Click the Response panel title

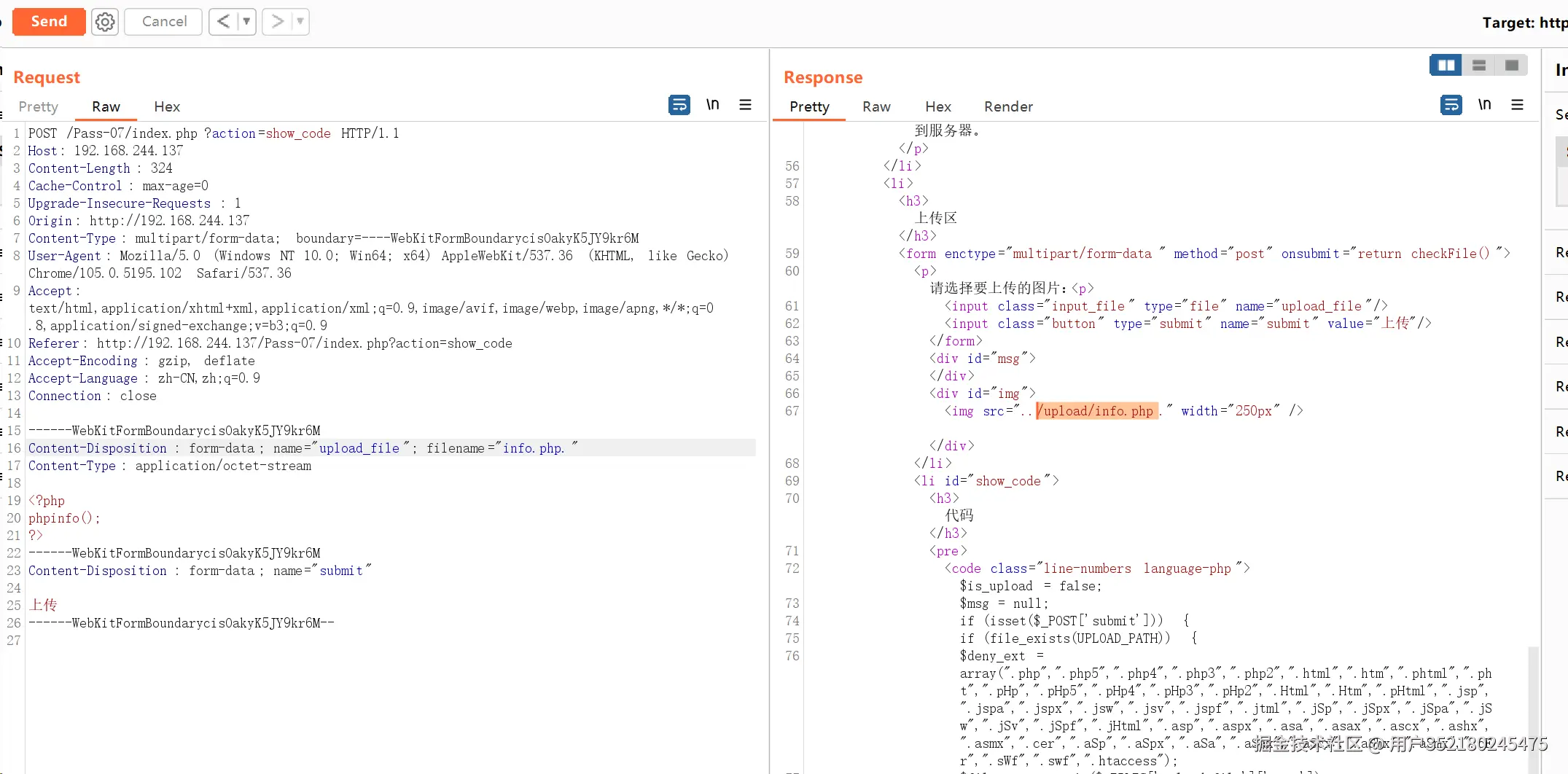823,77
